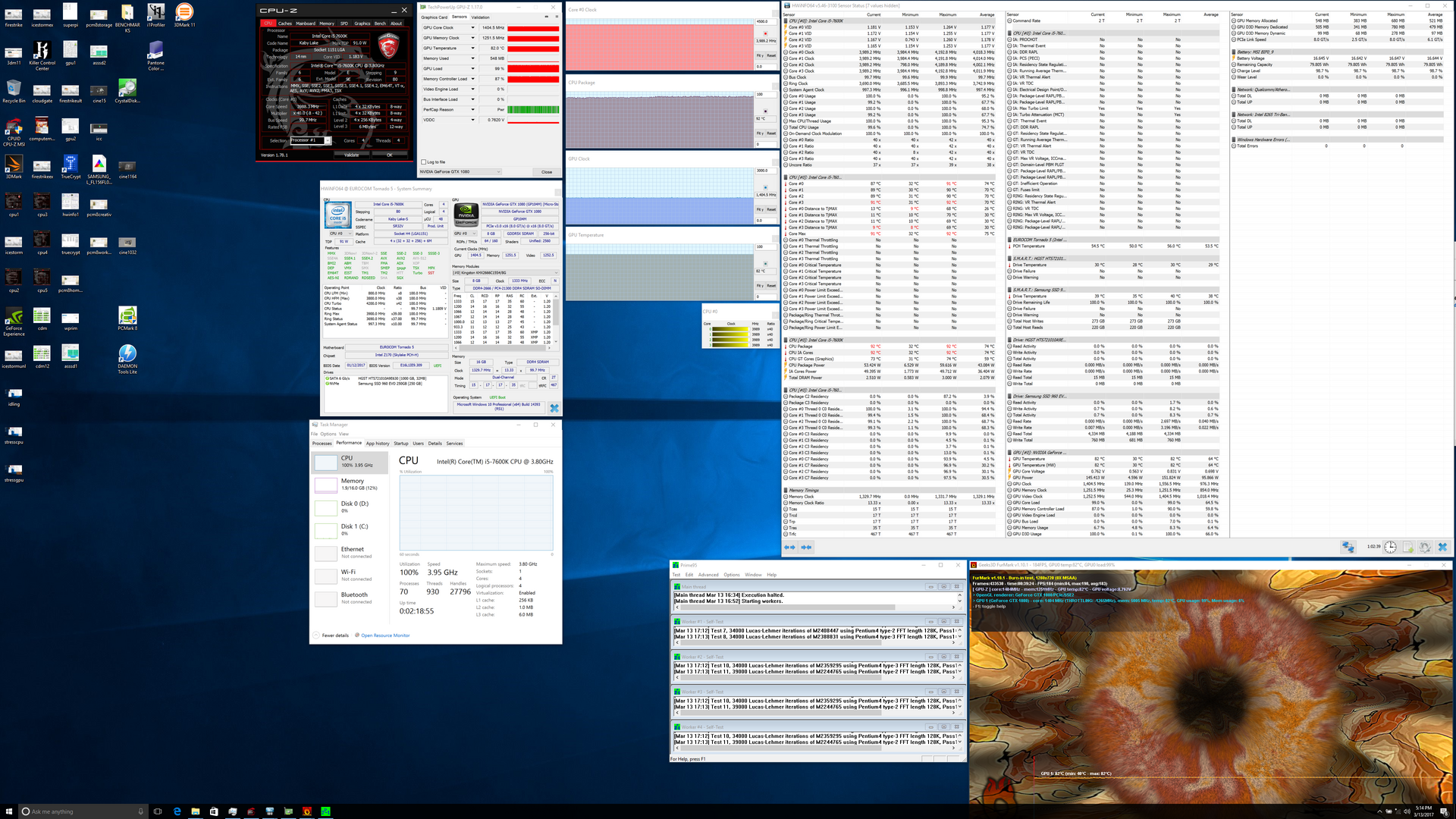Click HWiNFO sensor settings gear icon
The image size is (1456, 819).
click(x=1425, y=548)
